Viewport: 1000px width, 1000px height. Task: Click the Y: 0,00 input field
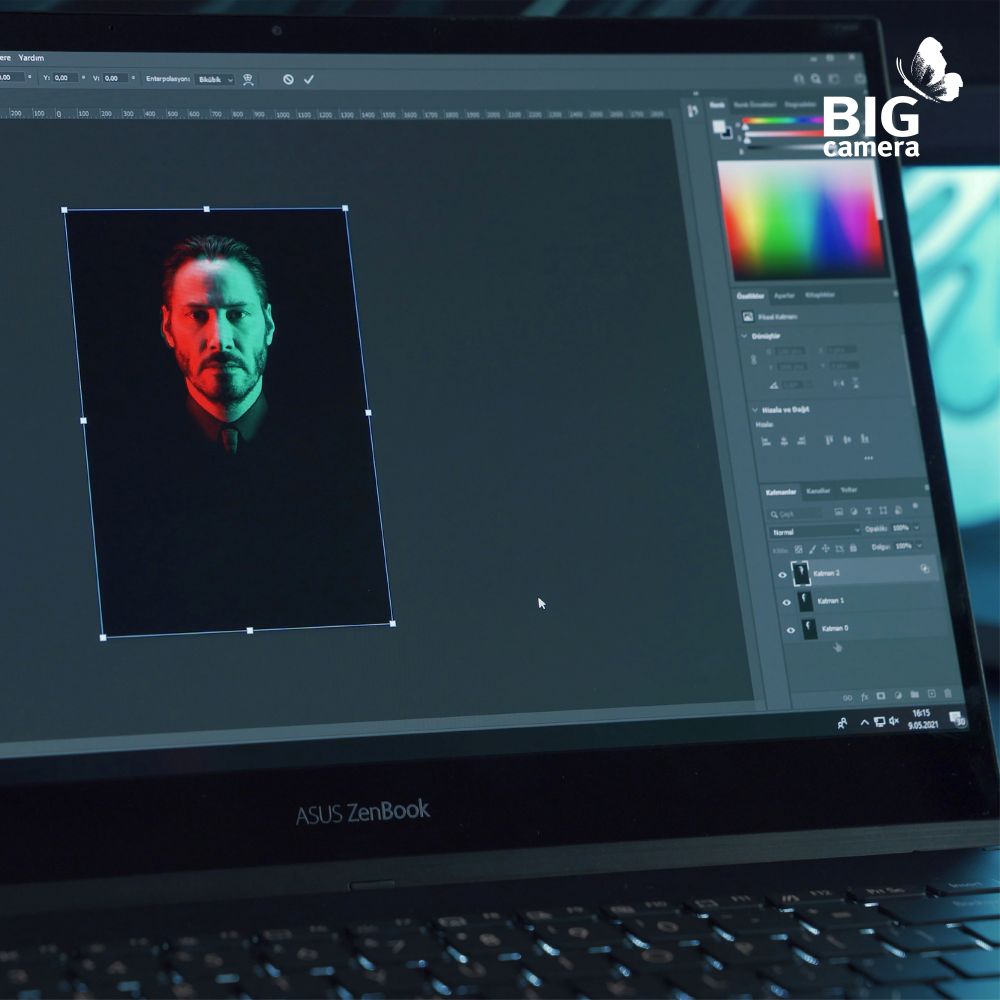(65, 78)
